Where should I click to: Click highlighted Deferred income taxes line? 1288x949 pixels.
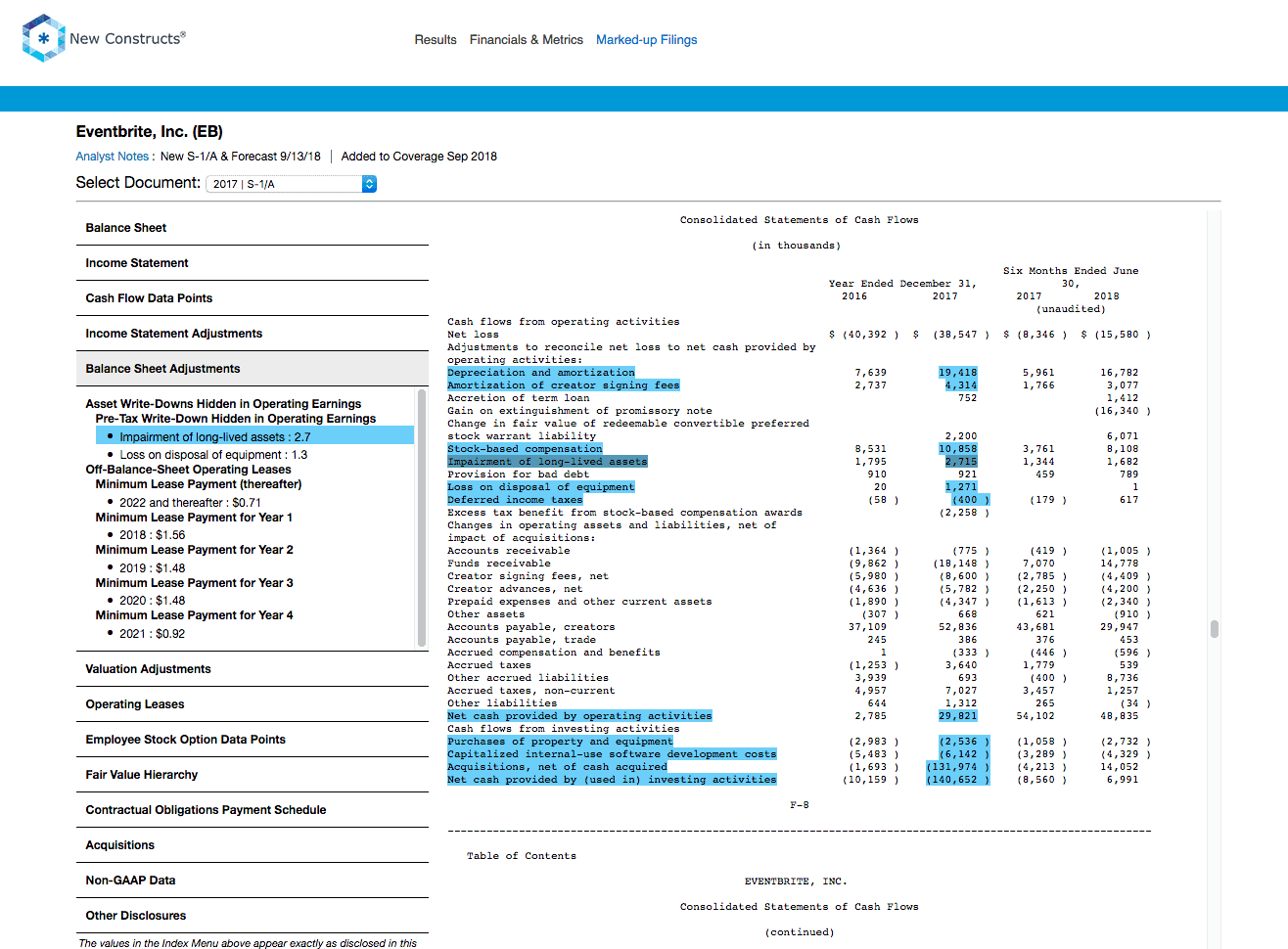516,500
